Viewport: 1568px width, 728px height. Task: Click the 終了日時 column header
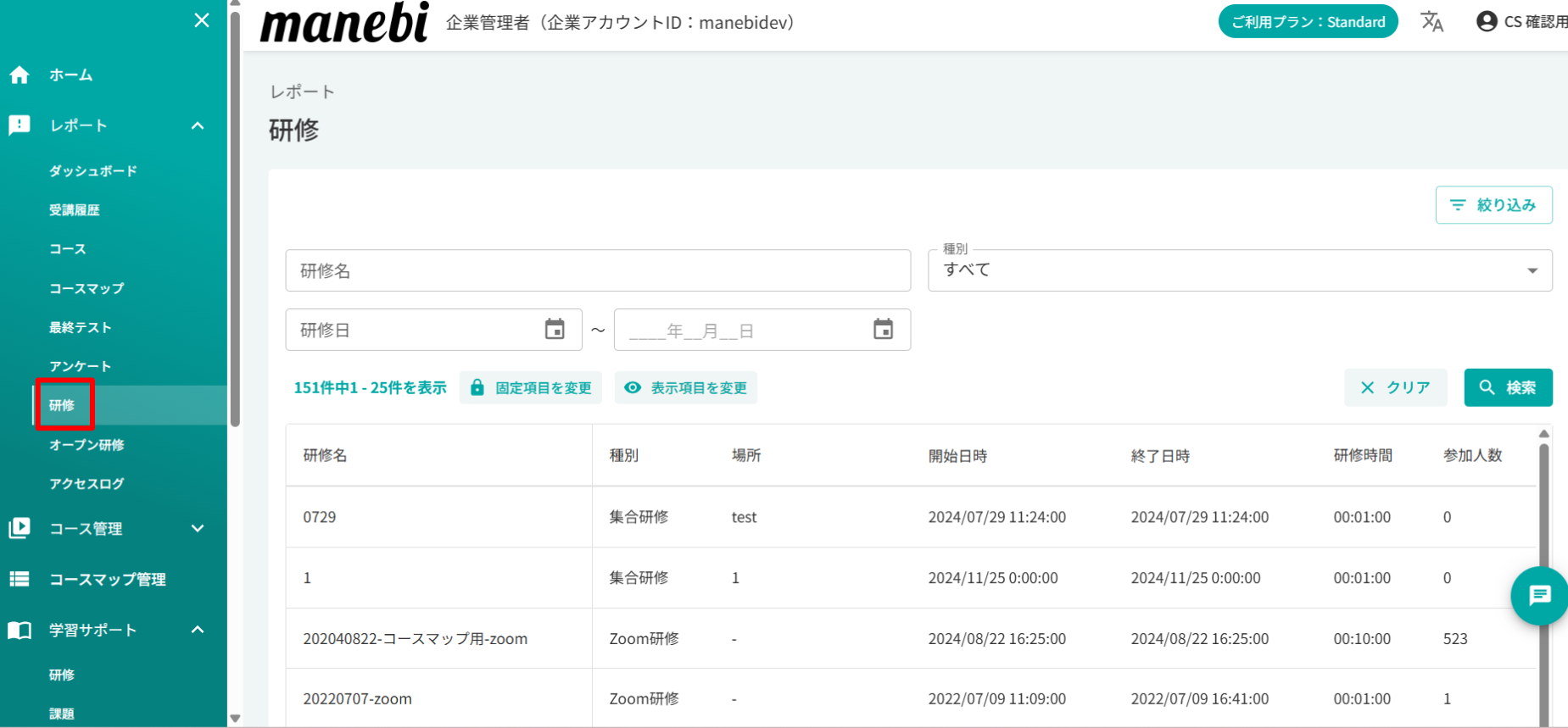pos(1160,456)
